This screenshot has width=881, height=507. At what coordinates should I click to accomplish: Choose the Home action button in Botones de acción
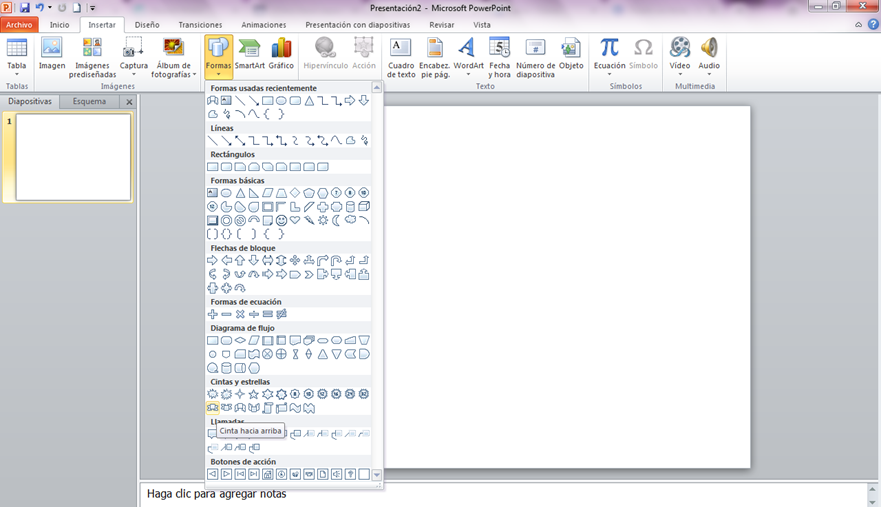pos(267,474)
